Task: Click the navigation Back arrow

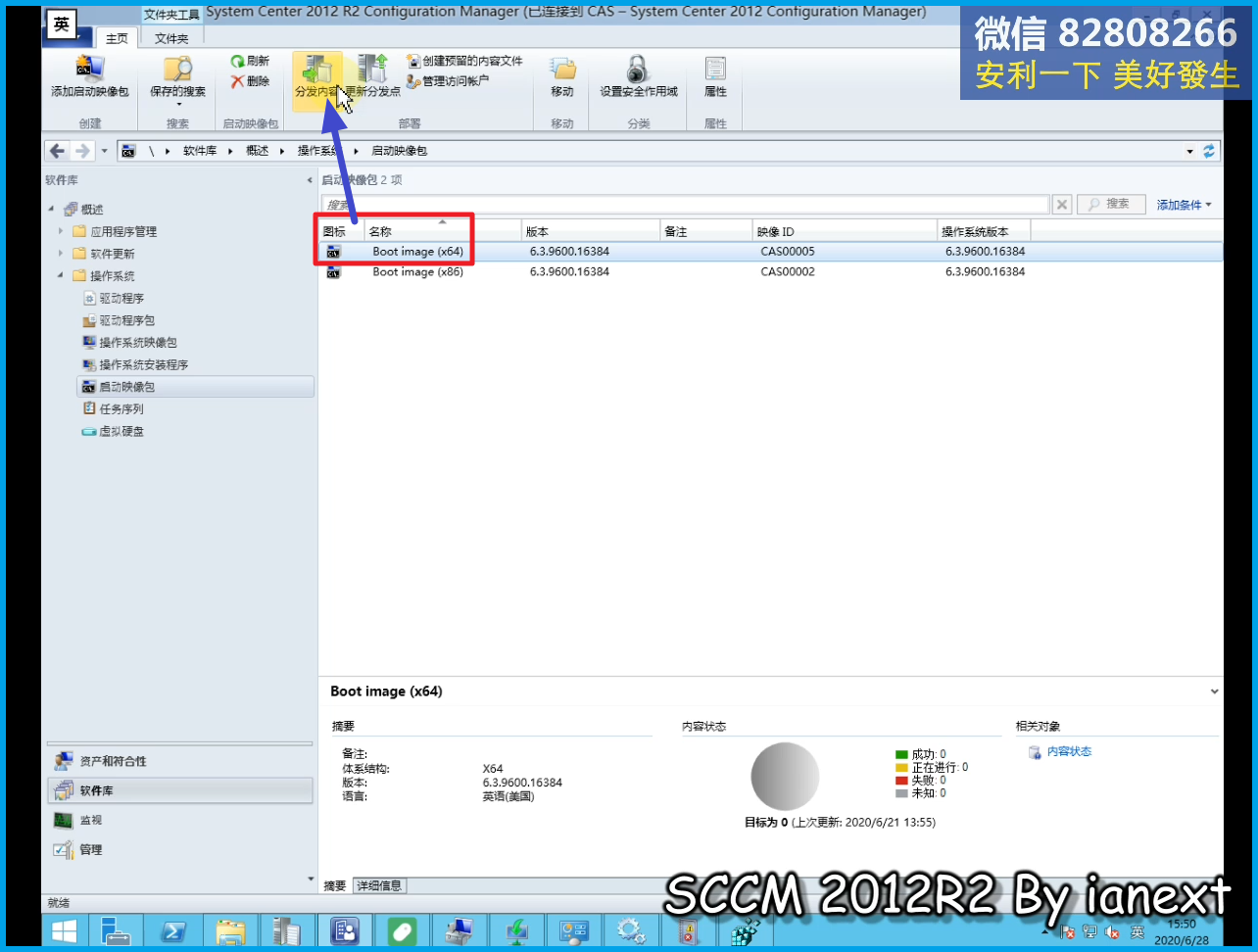Action: (x=57, y=151)
